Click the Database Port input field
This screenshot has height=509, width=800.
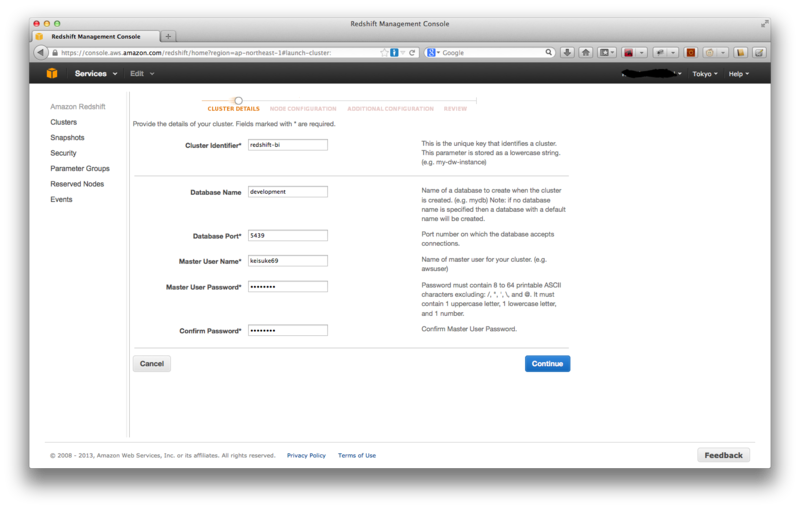coord(288,236)
